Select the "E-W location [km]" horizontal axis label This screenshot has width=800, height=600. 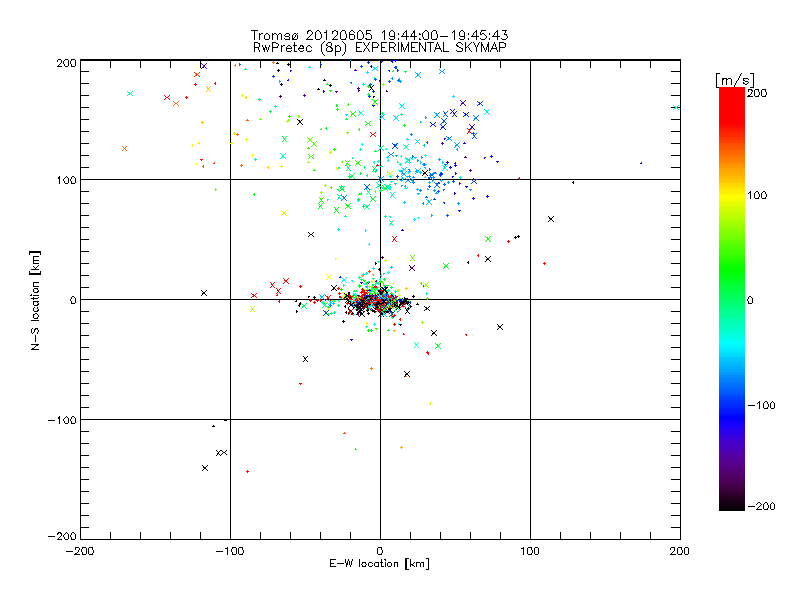(x=379, y=564)
